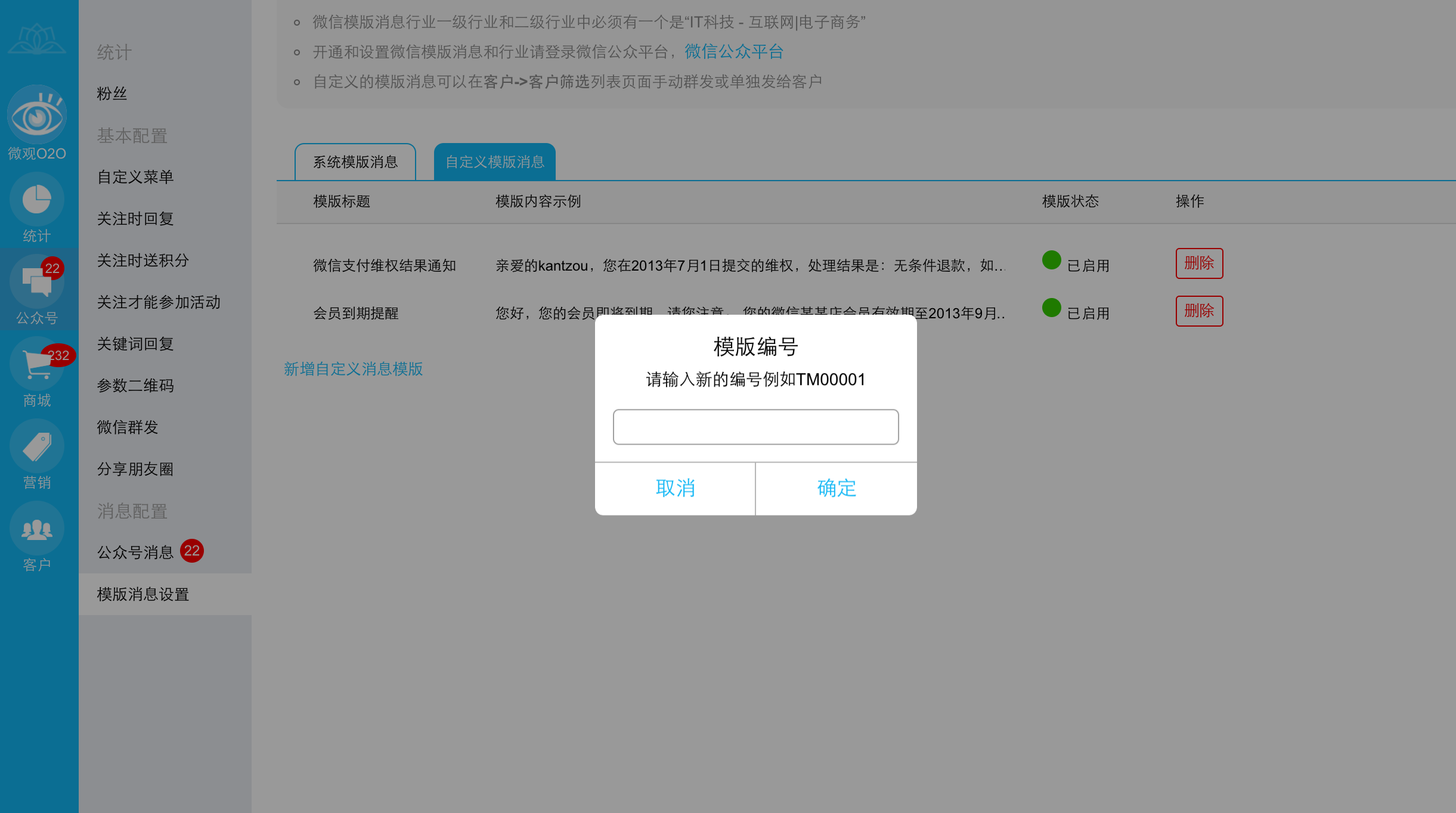Viewport: 1456px width, 813px height.
Task: Click 确定 in the 模版编号 dialog
Action: tap(837, 489)
